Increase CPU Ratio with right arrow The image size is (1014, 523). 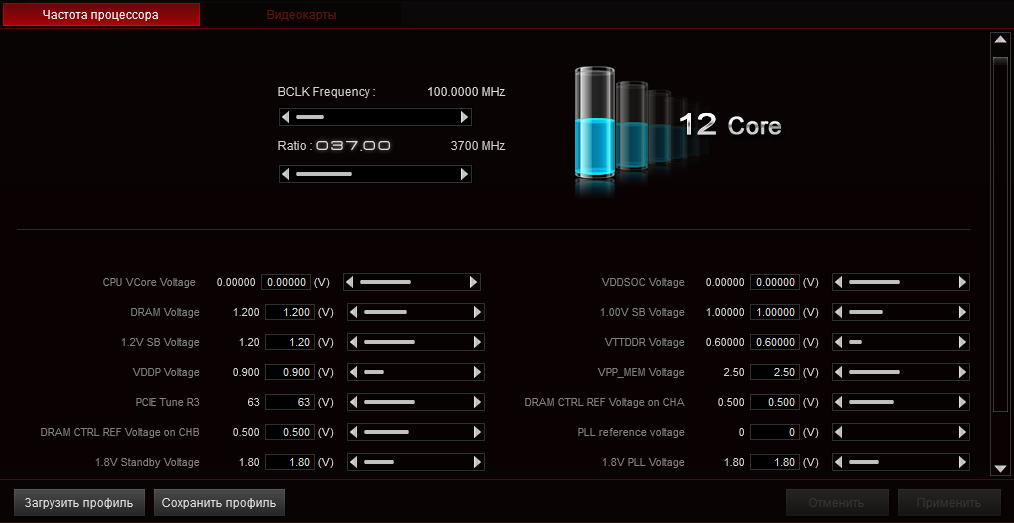coord(464,174)
